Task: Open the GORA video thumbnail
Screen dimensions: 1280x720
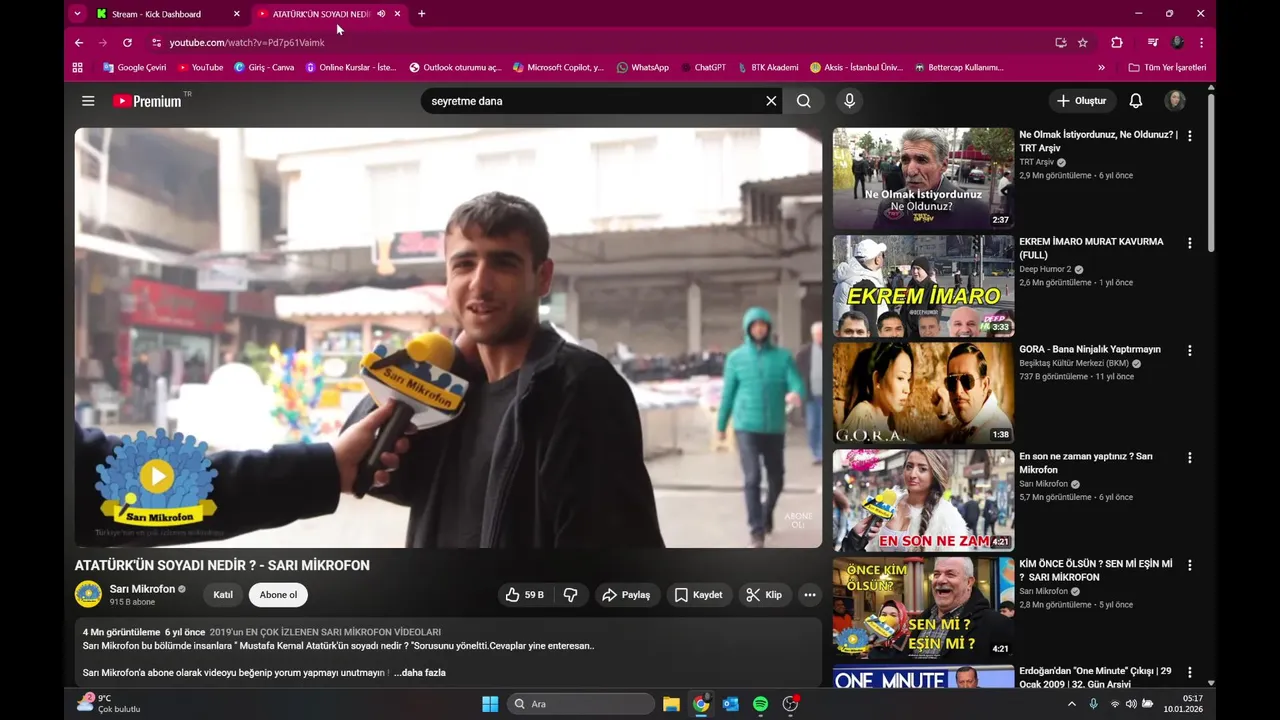Action: pyautogui.click(x=923, y=393)
